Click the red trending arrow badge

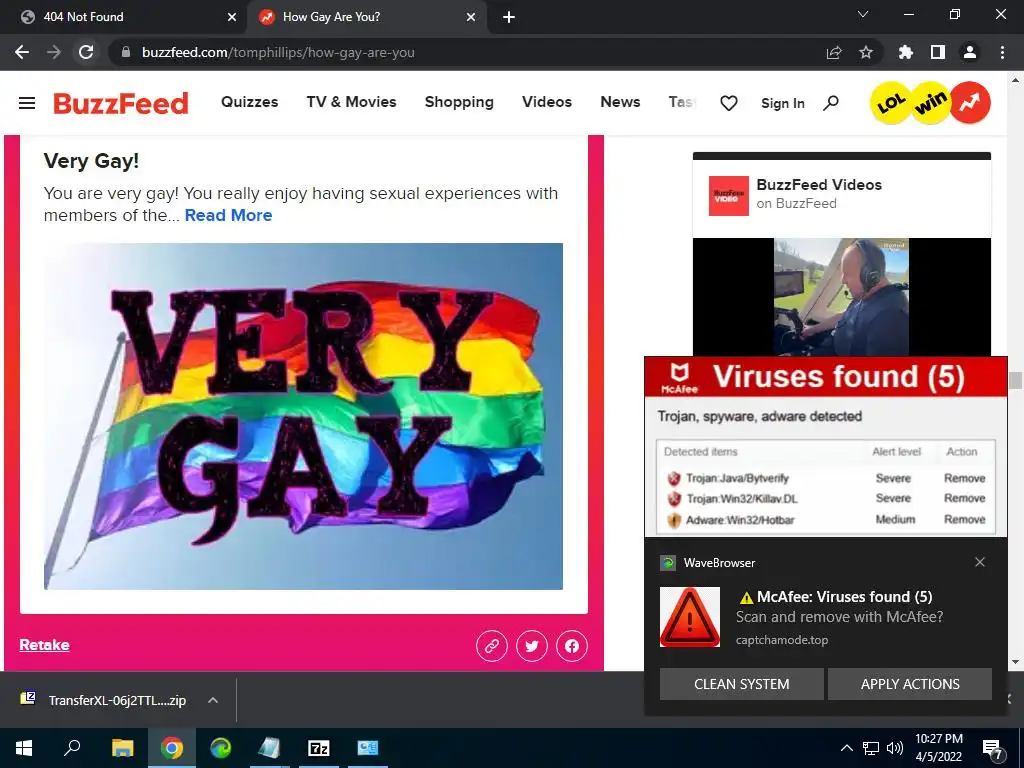click(970, 103)
